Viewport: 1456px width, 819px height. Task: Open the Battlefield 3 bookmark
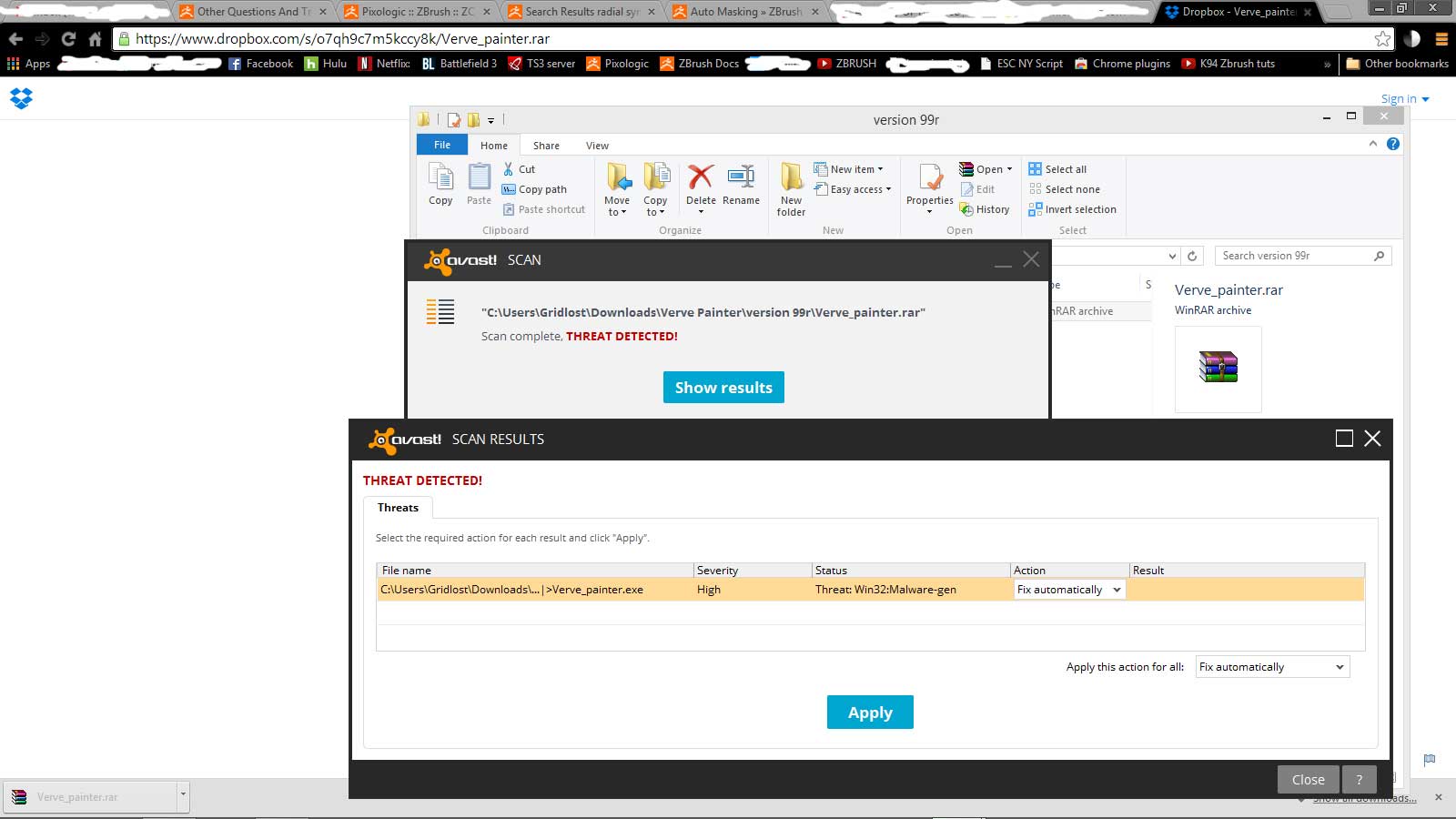460,64
